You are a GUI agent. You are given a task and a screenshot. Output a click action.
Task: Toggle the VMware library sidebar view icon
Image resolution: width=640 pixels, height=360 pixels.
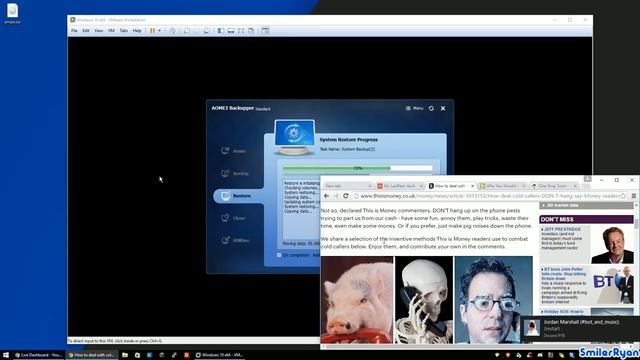click(220, 31)
